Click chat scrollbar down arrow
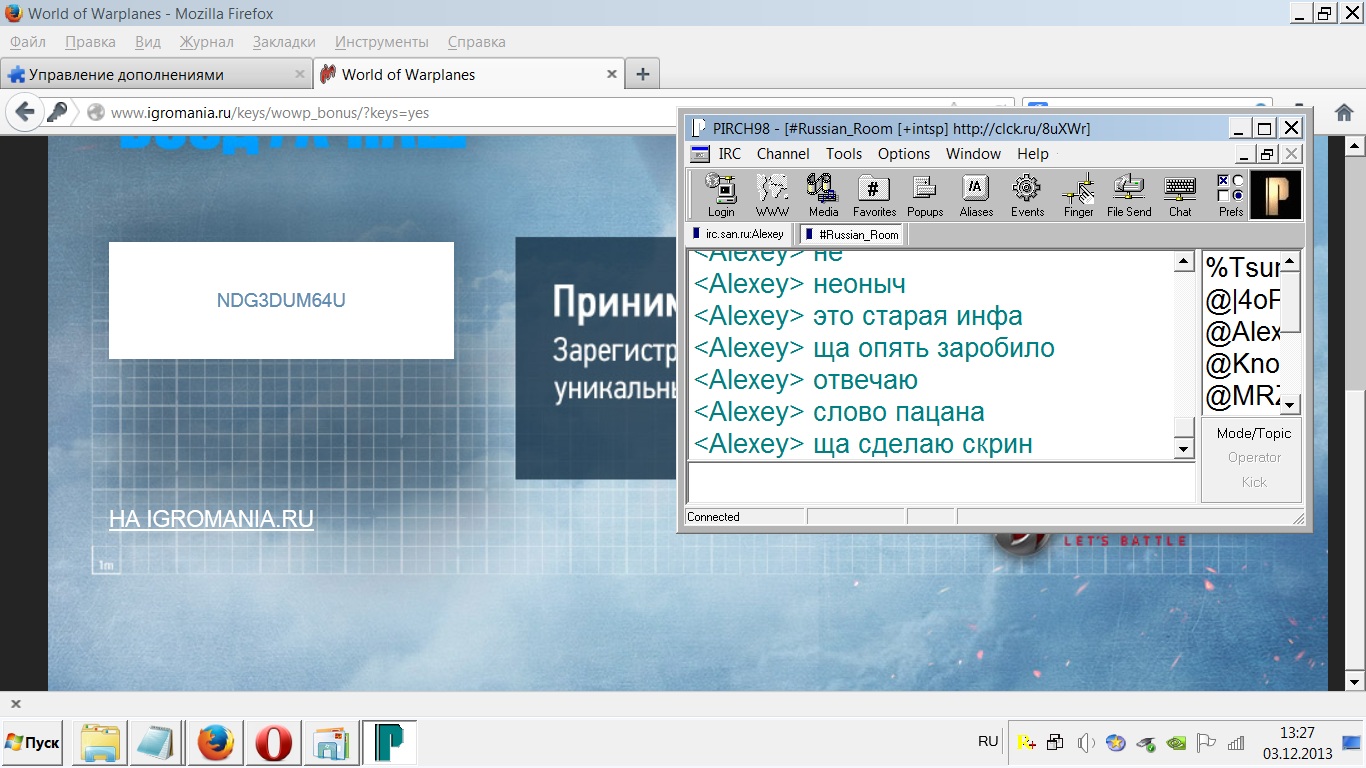1366x768 pixels. 1184,449
